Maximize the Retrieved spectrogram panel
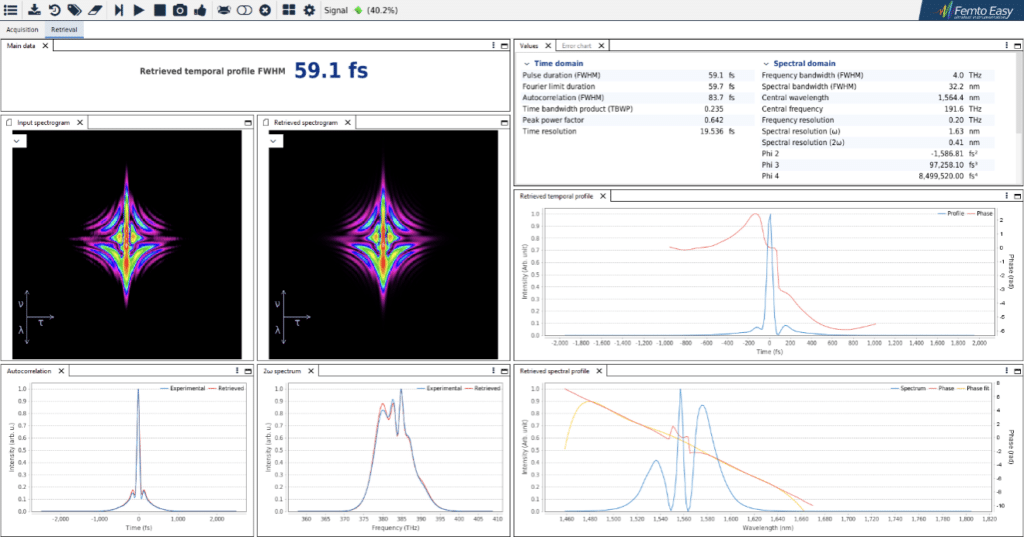The height and width of the screenshot is (537, 1024). 504,122
